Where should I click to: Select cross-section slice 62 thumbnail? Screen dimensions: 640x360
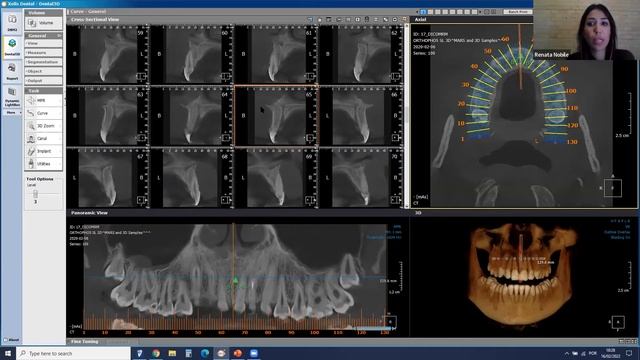(x=361, y=55)
